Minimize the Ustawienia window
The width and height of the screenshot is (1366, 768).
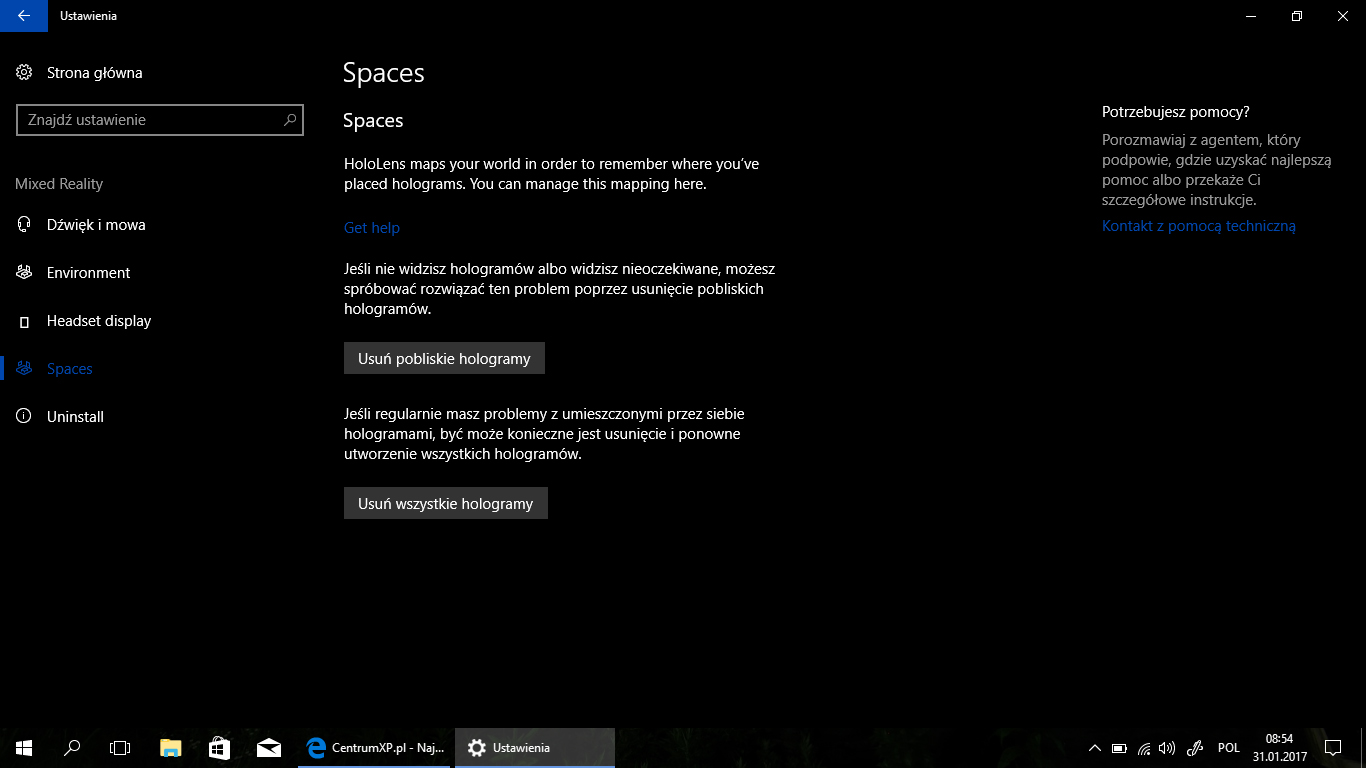tap(1250, 16)
